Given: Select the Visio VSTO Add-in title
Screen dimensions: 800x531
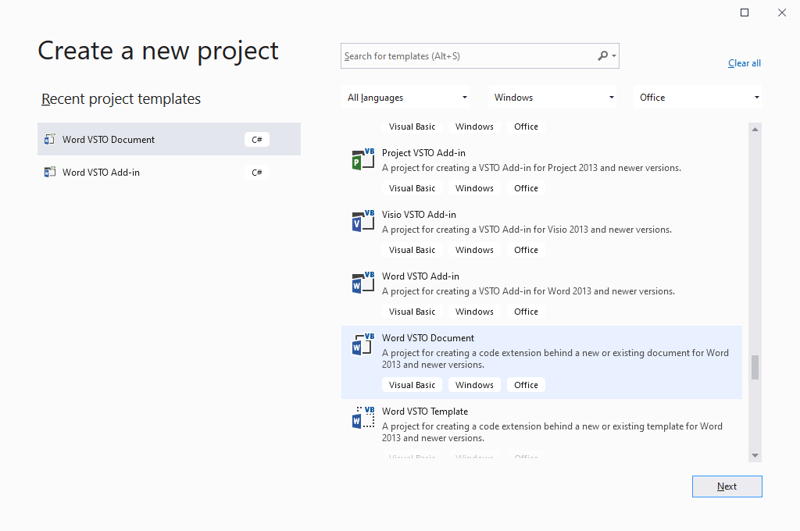Looking at the screenshot, I should coord(419,215).
